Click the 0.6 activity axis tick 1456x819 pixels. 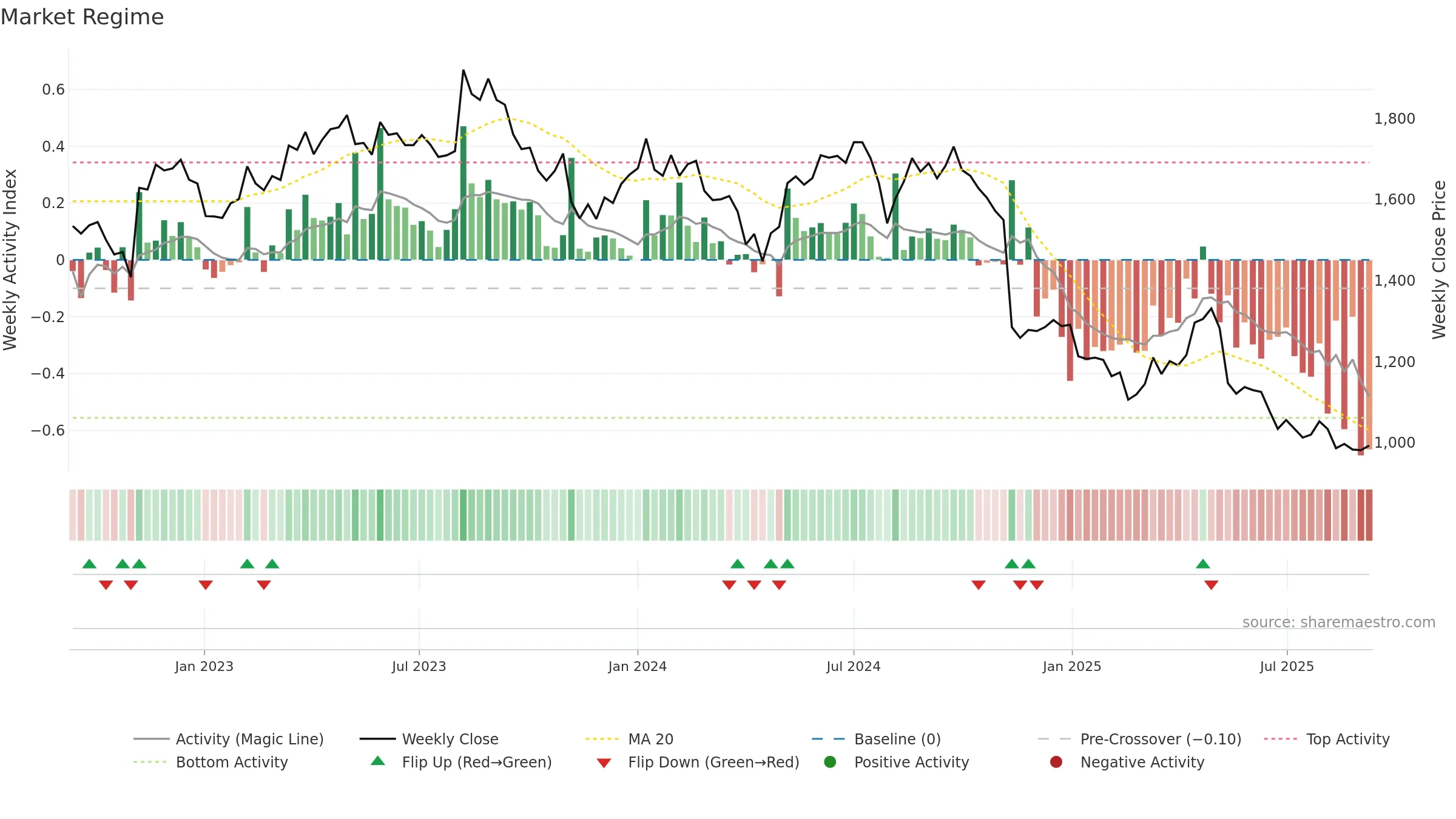(53, 90)
